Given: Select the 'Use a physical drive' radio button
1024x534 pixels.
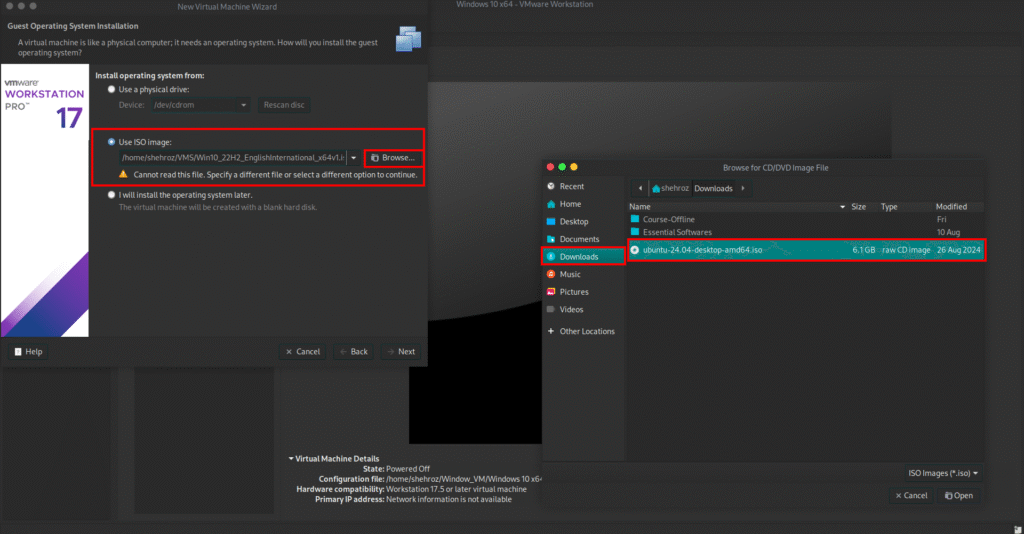Looking at the screenshot, I should 112,89.
